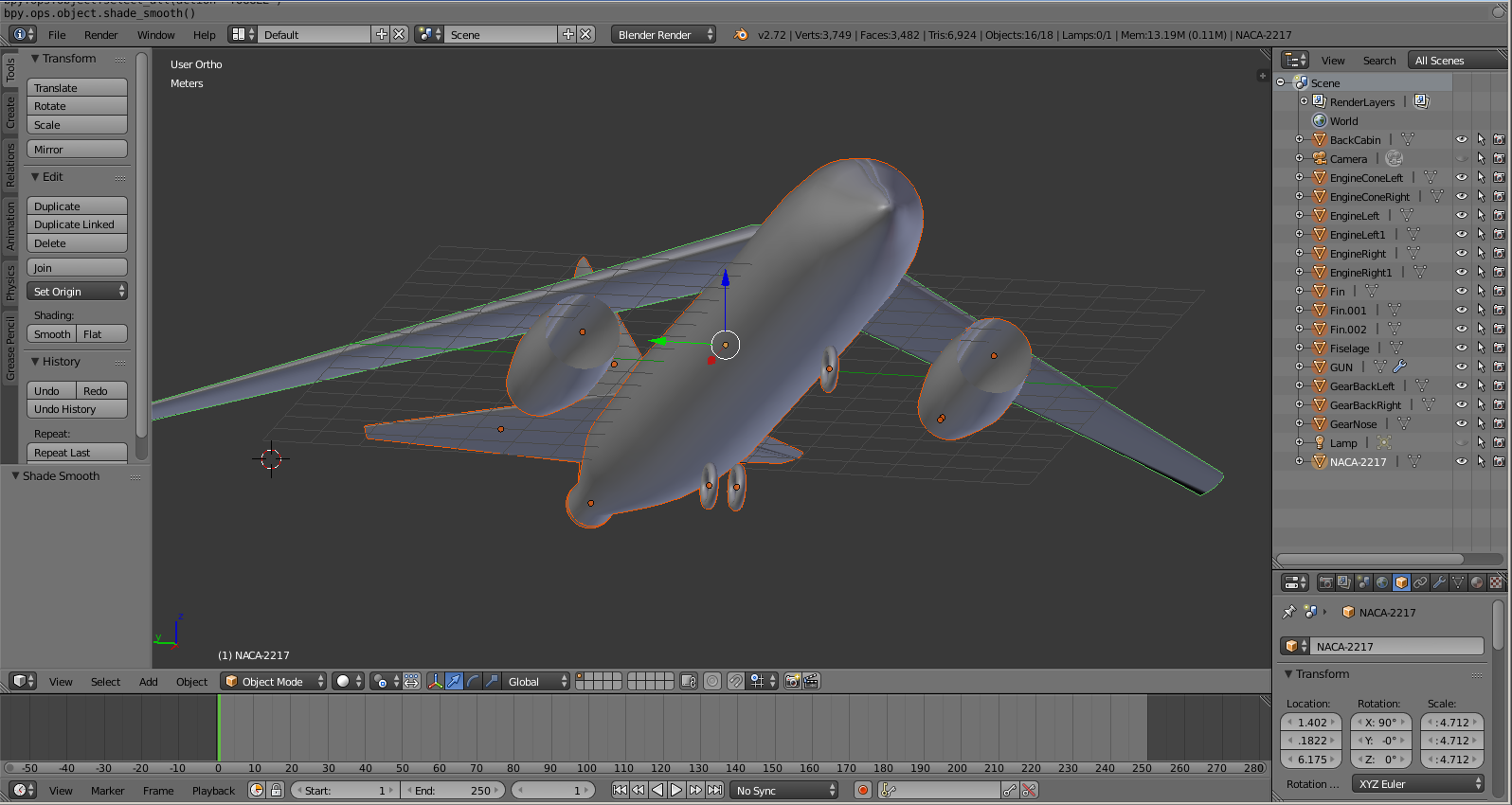
Task: Open the Scene tab in the properties header
Action: [1363, 582]
